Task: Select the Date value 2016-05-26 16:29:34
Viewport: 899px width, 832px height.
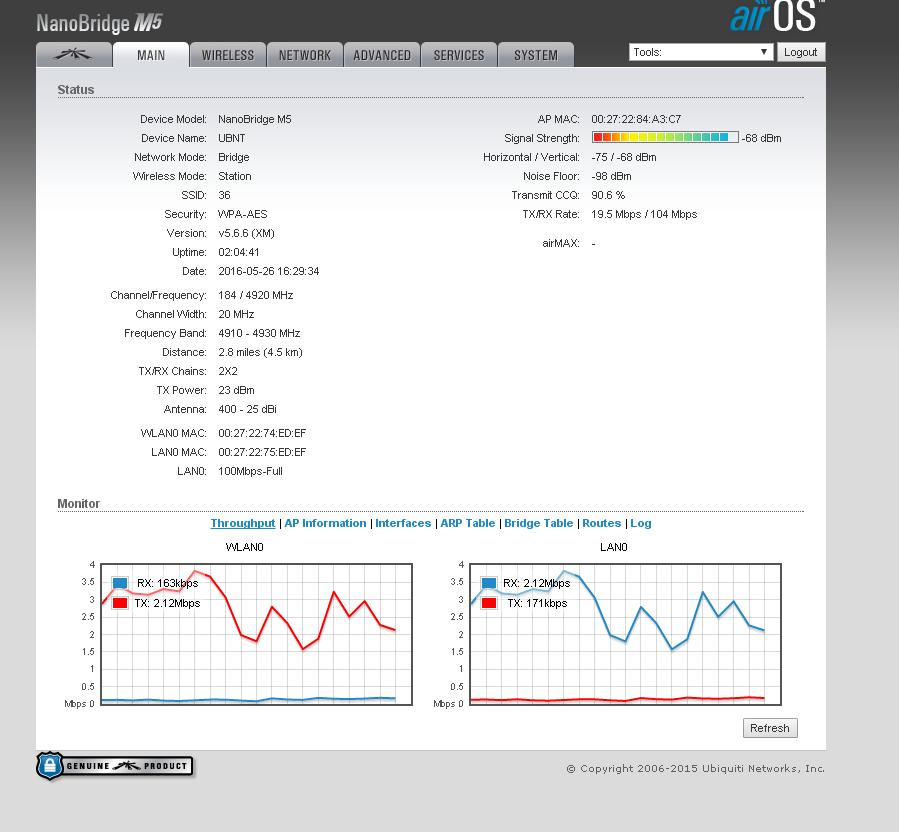Action: [268, 271]
